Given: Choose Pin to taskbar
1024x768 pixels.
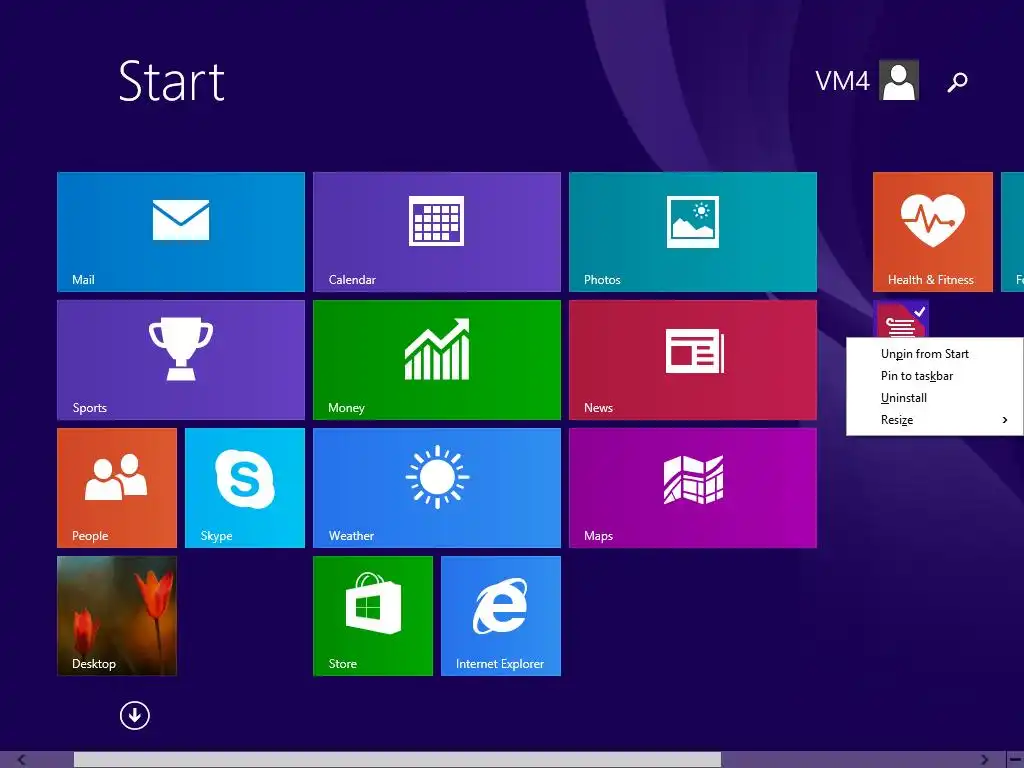Looking at the screenshot, I should pos(935,376).
